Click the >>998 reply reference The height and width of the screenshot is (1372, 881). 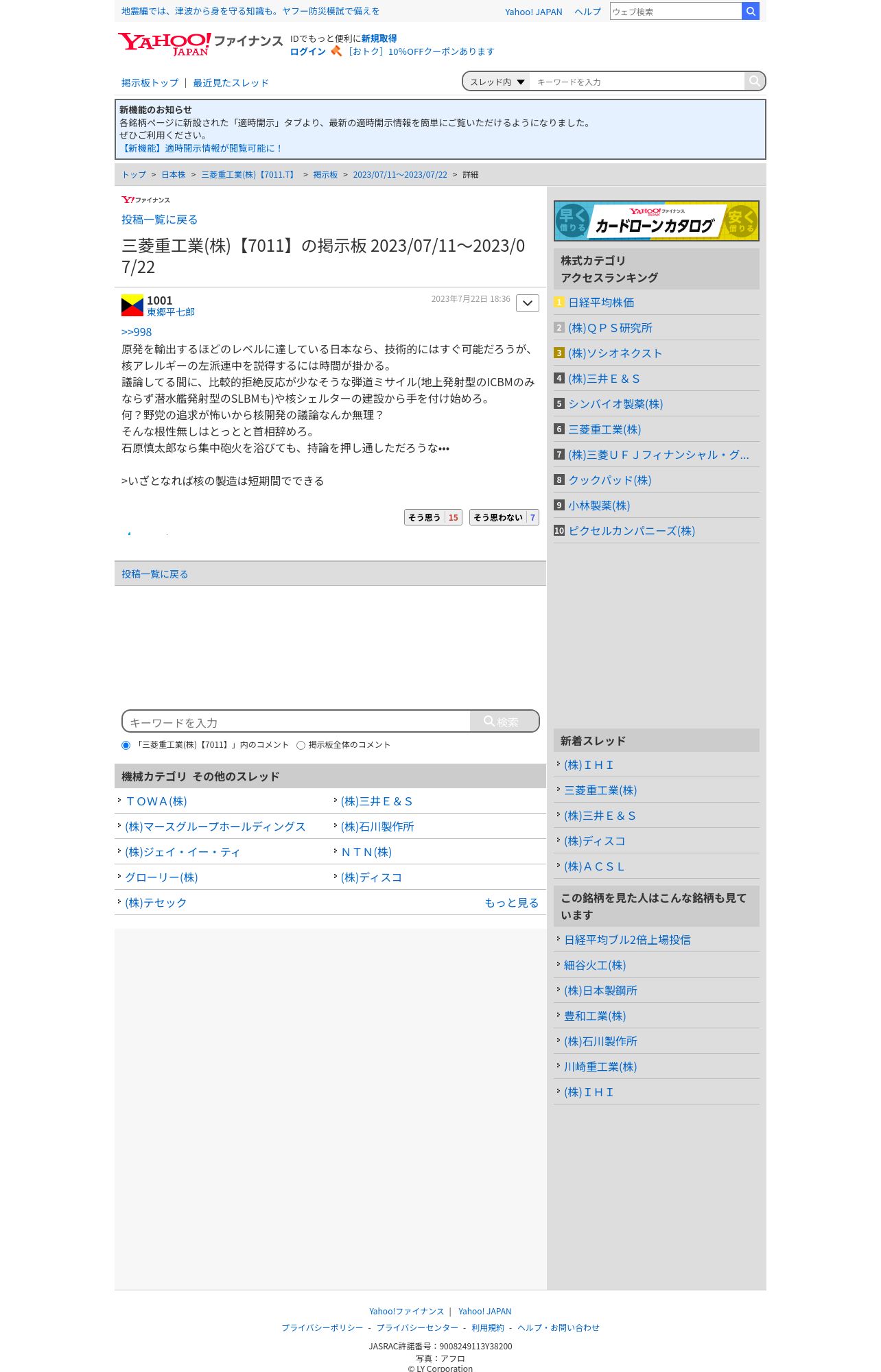click(137, 332)
